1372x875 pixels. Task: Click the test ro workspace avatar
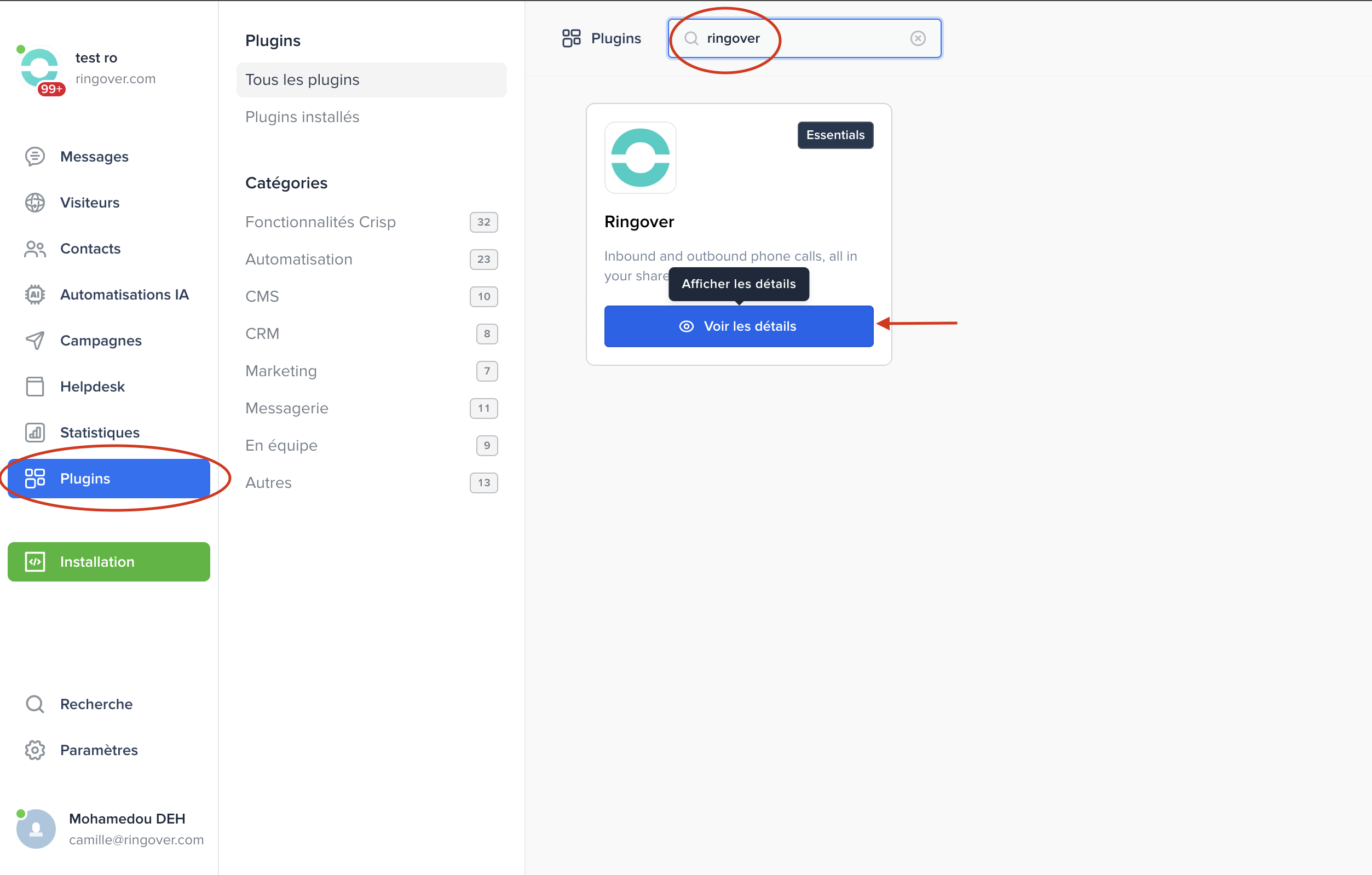pos(39,68)
